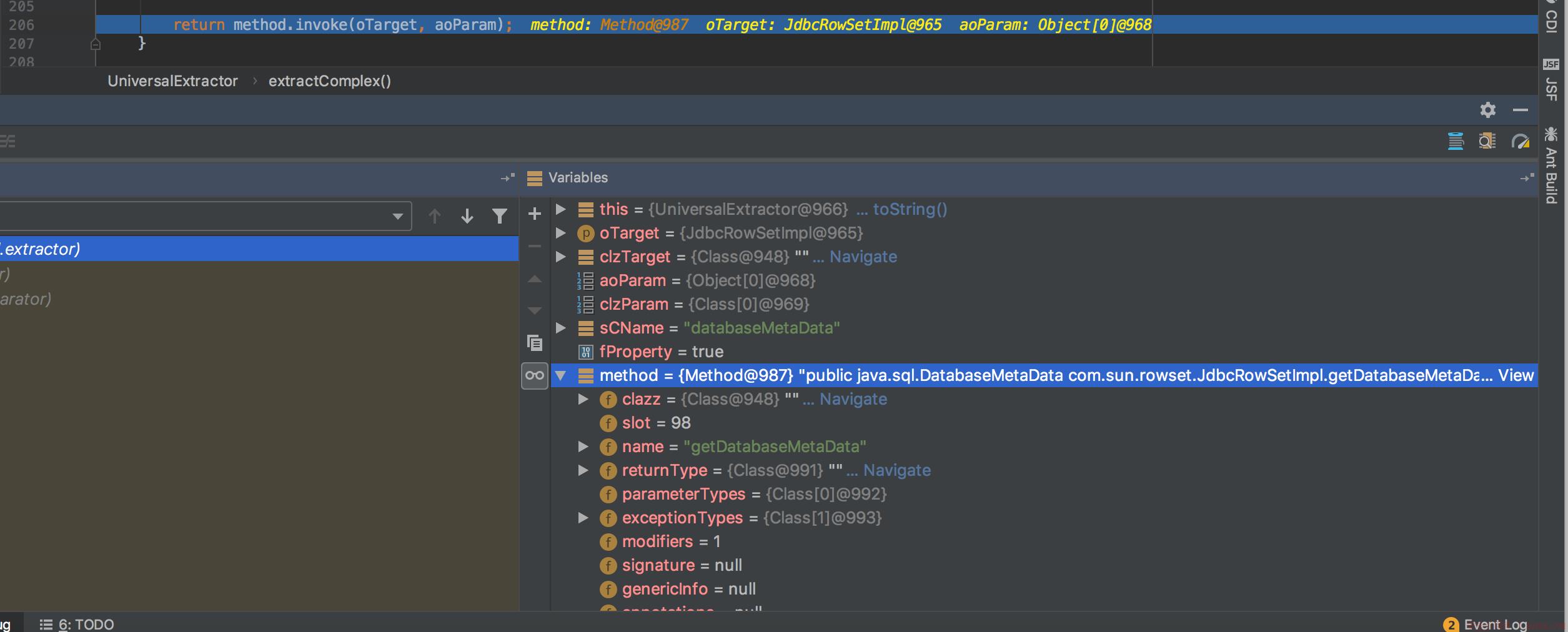
Task: Add a new watch
Action: pos(535,214)
